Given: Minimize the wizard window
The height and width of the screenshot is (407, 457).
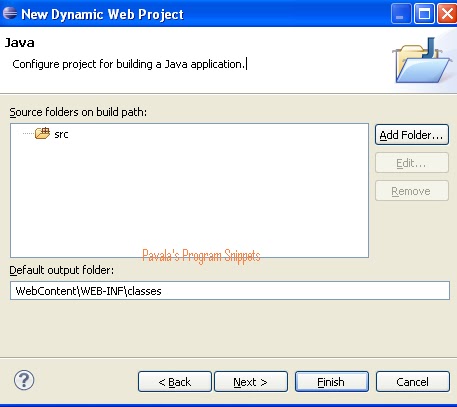Looking at the screenshot, I should [401, 14].
